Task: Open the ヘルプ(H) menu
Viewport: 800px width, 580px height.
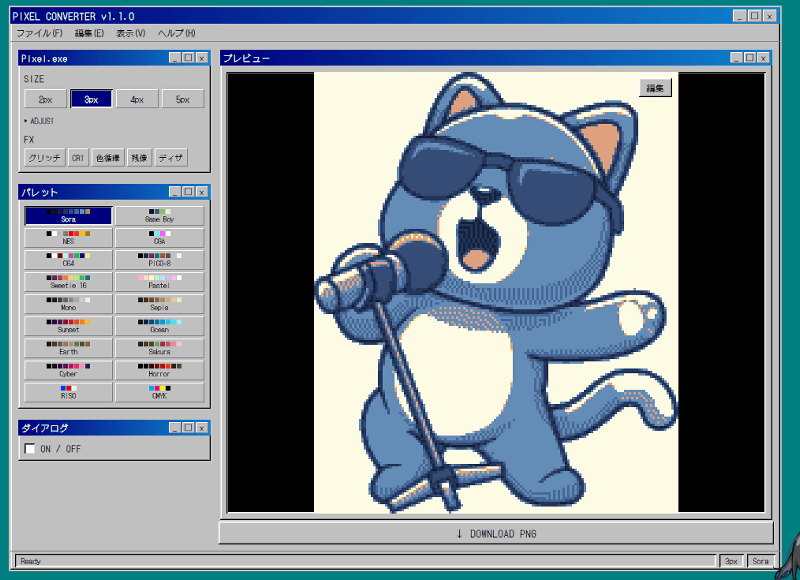Action: point(177,33)
